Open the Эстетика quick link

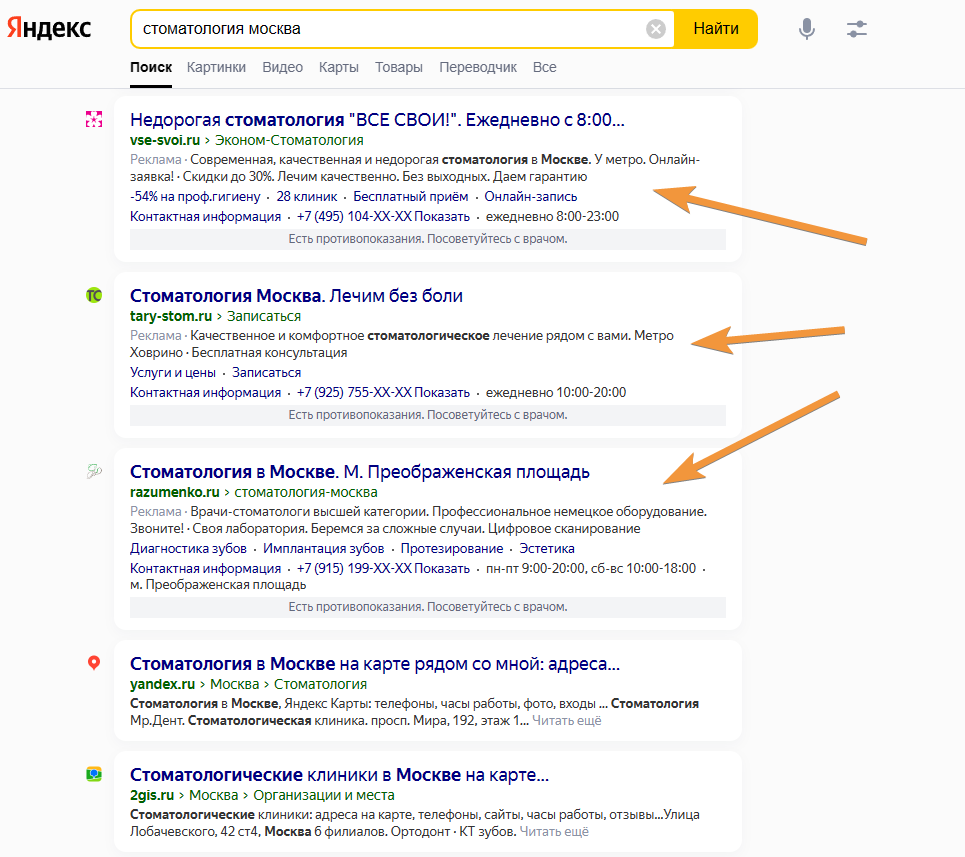pyautogui.click(x=547, y=549)
